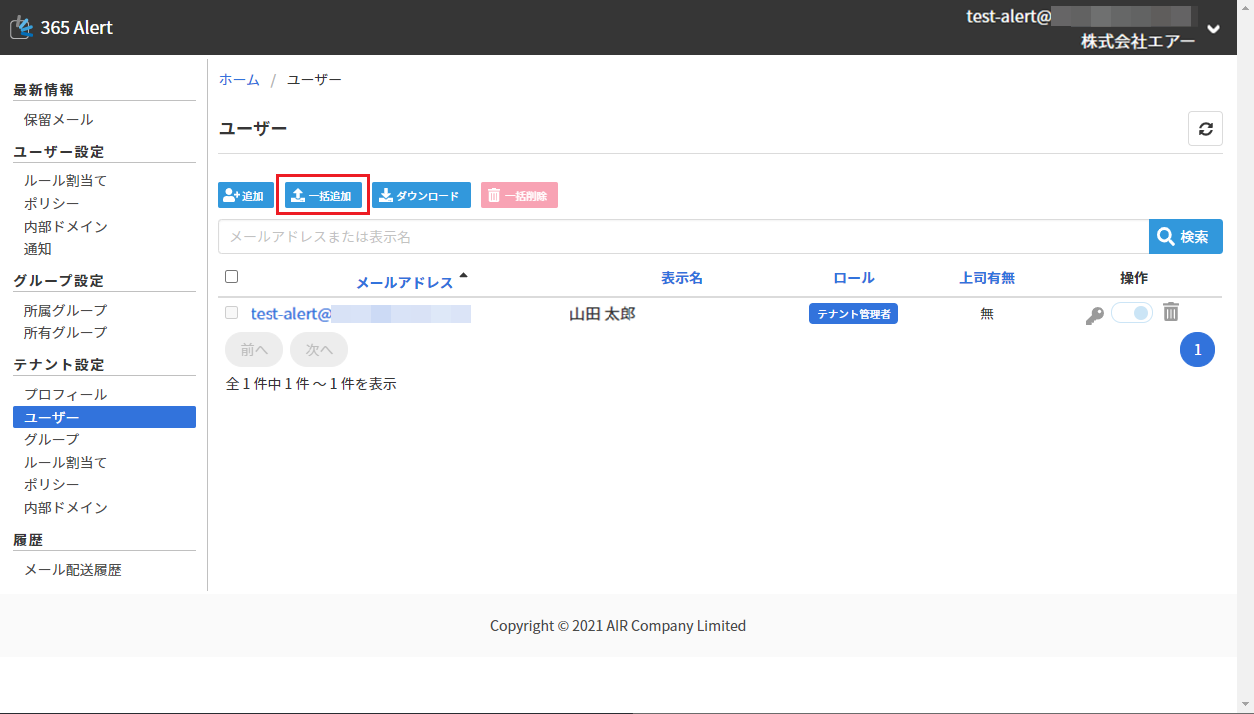The image size is (1254, 714).
Task: Open 一括追加 bulk upload button
Action: coord(322,196)
